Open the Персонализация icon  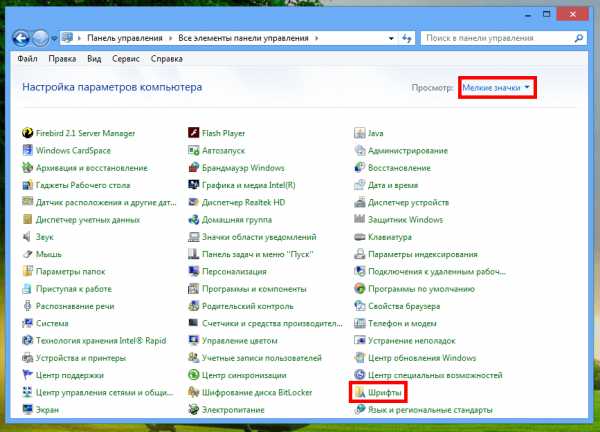194,271
